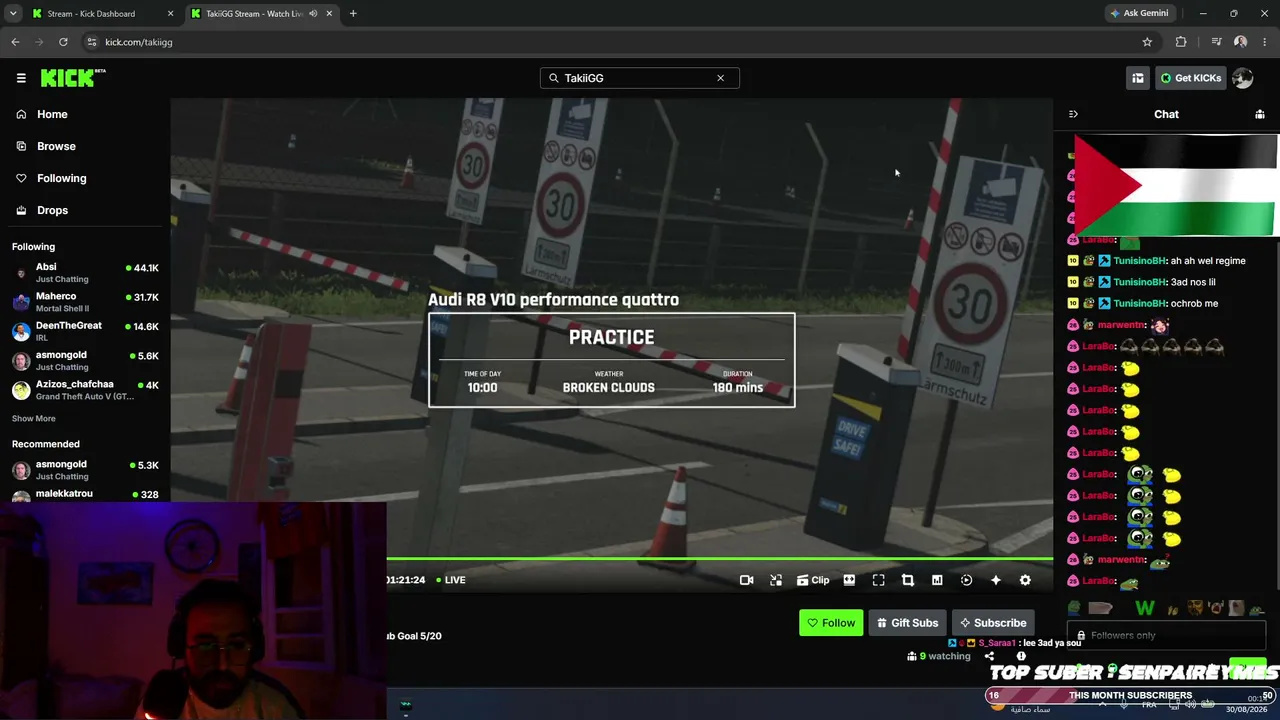Image resolution: width=1280 pixels, height=720 pixels.
Task: View site information for kick.com
Action: coord(92,42)
